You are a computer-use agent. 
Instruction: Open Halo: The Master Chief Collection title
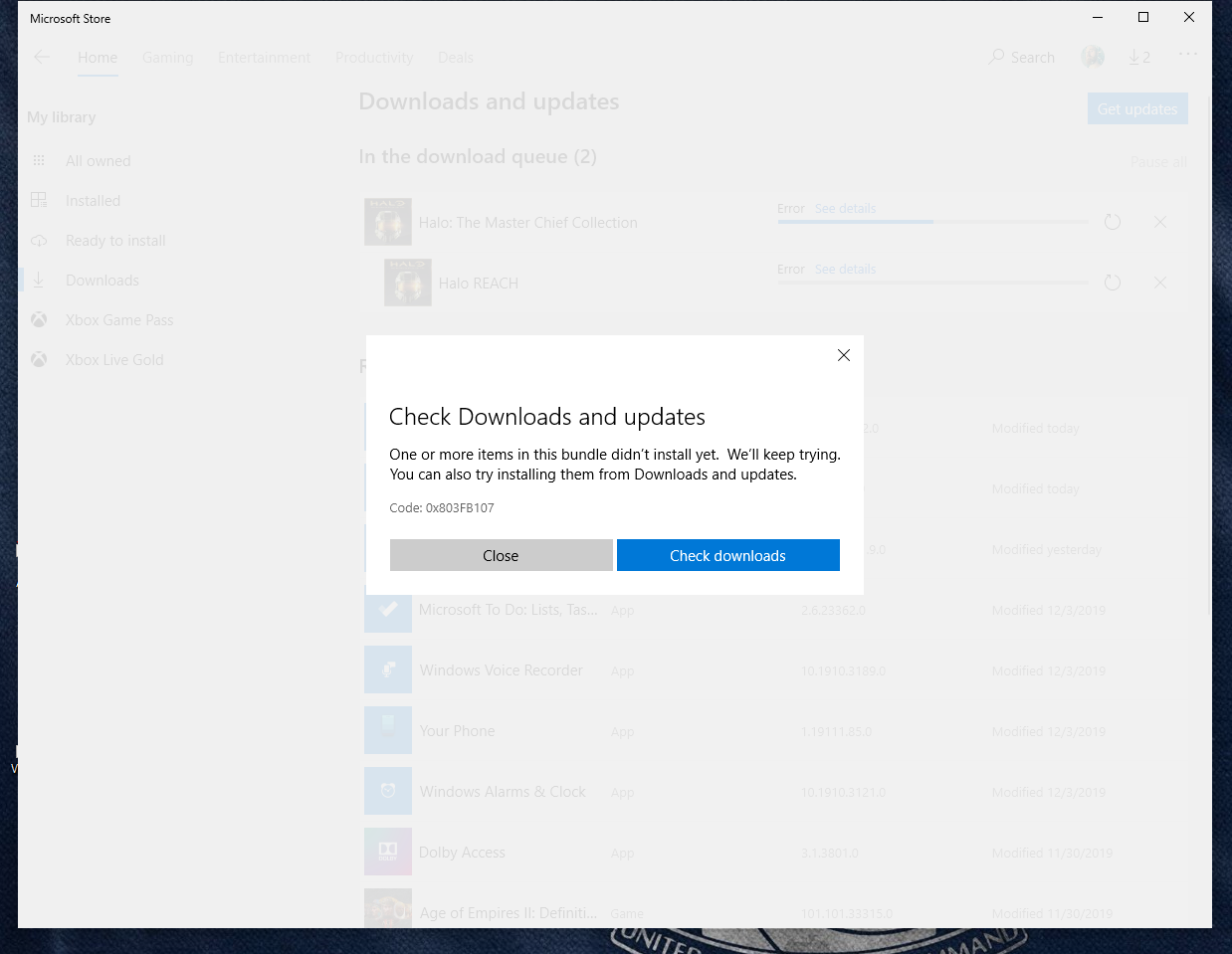(x=527, y=223)
